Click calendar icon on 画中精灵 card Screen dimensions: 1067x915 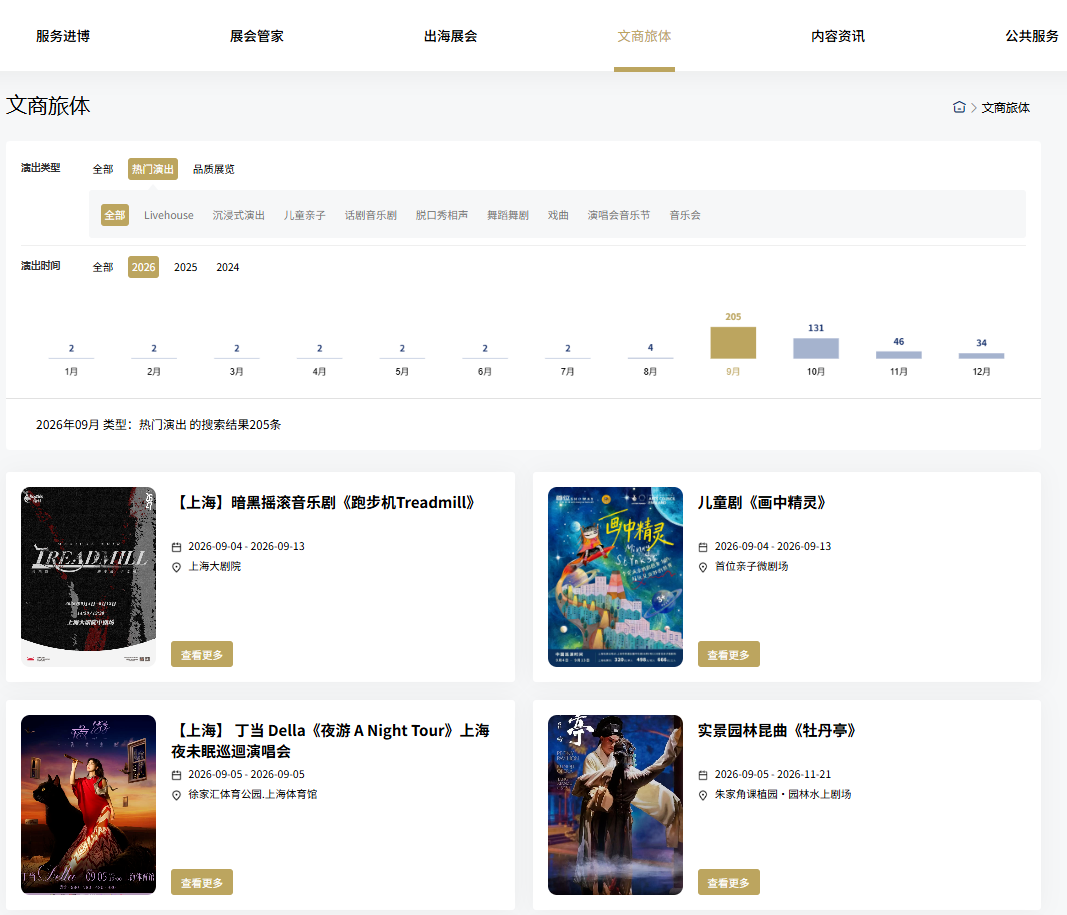click(703, 547)
